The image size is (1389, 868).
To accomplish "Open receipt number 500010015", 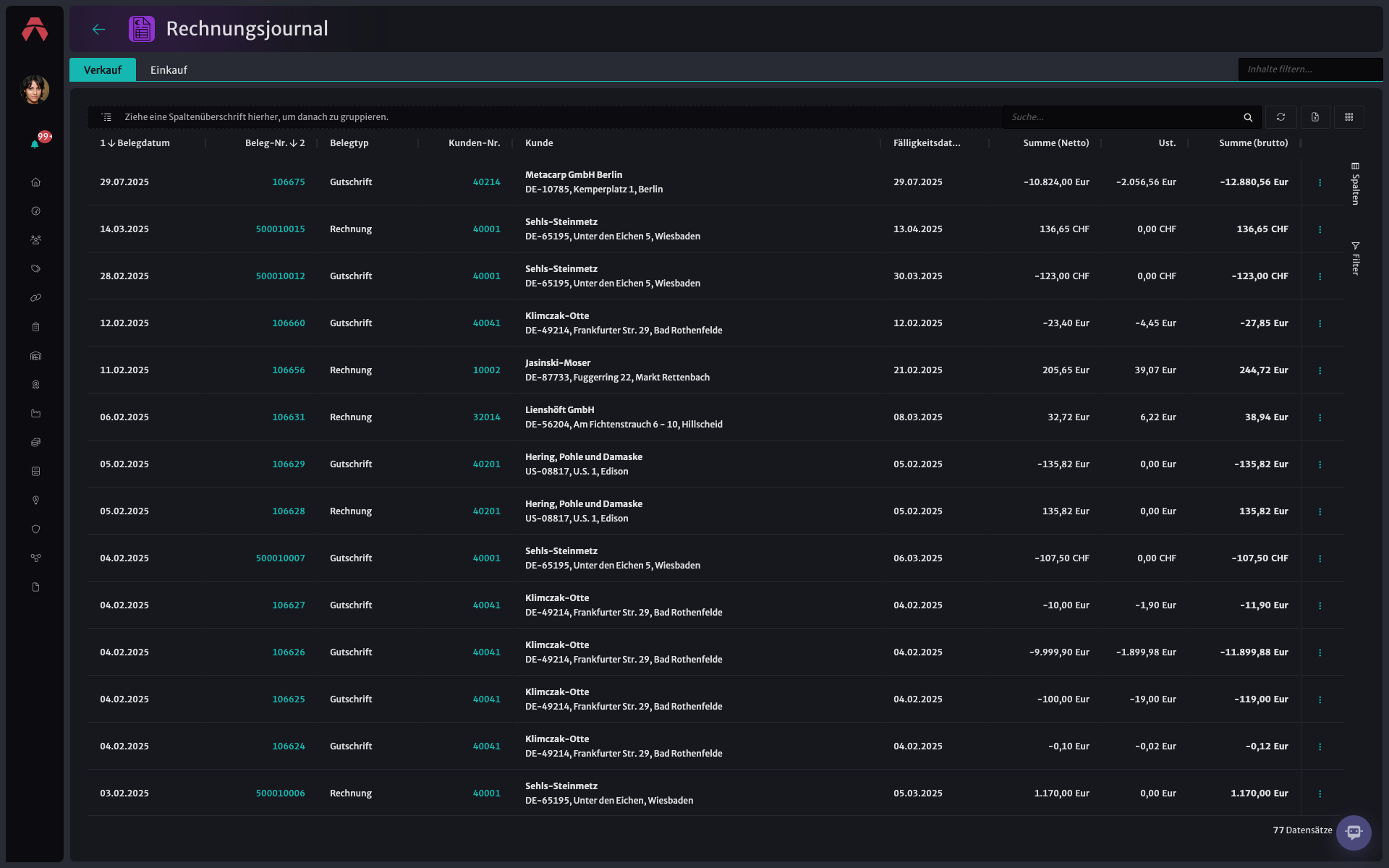I will (x=280, y=229).
